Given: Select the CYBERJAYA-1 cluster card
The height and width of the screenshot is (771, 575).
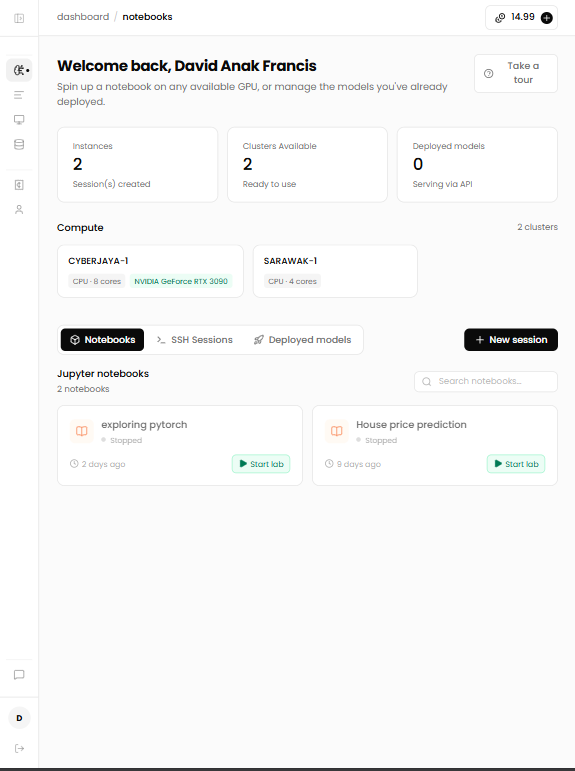Looking at the screenshot, I should (x=151, y=271).
